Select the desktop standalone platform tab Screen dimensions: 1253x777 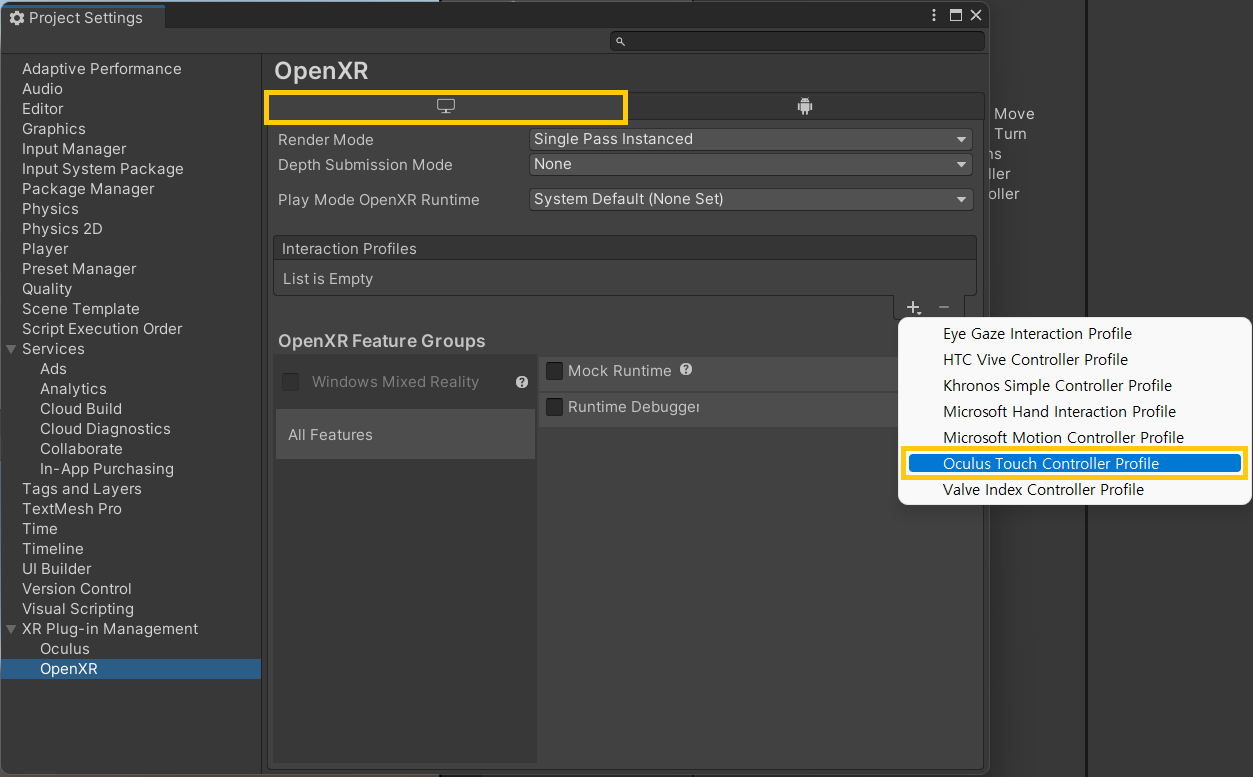[x=446, y=106]
